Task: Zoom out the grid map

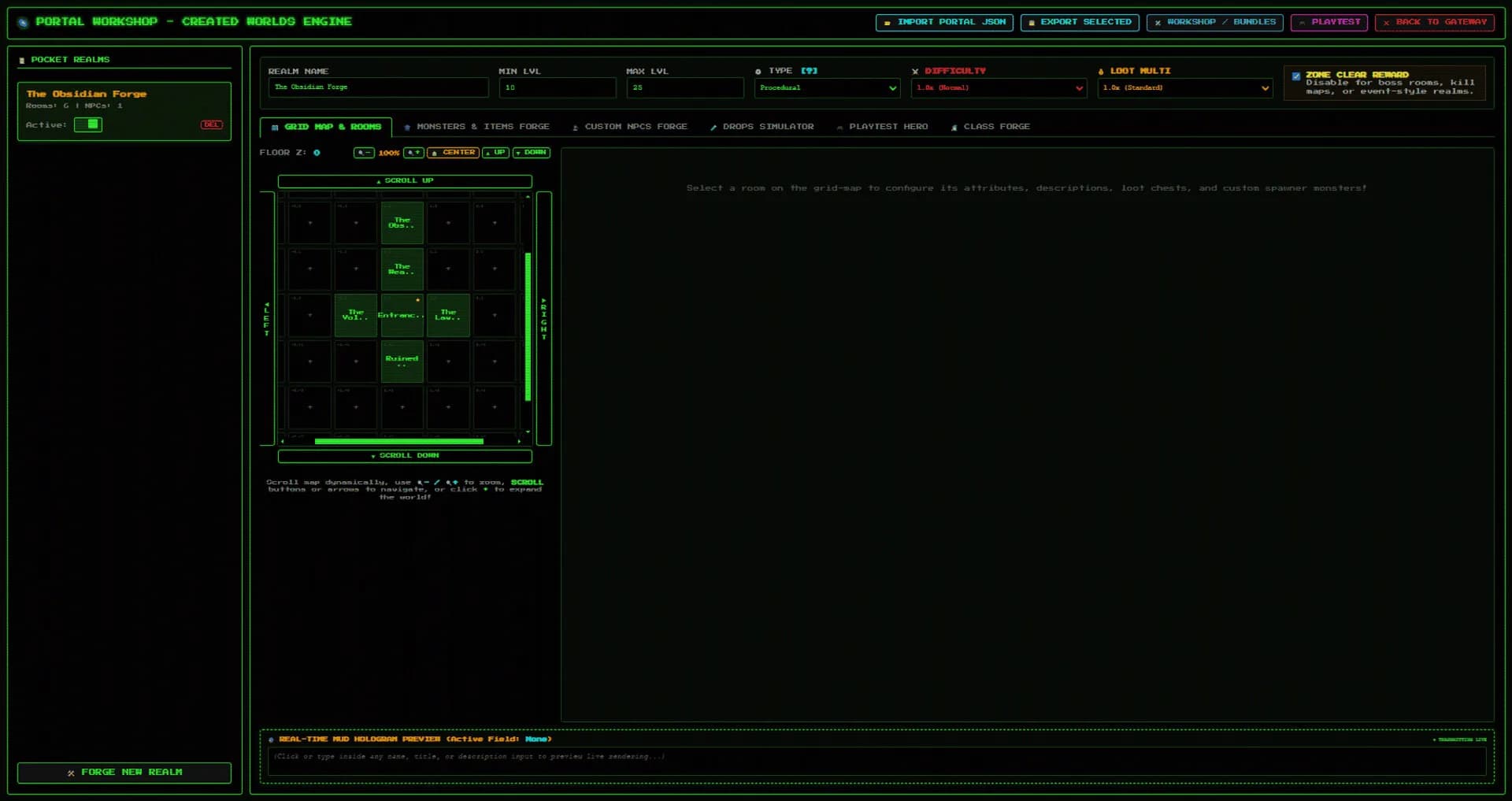Action: pyautogui.click(x=364, y=153)
